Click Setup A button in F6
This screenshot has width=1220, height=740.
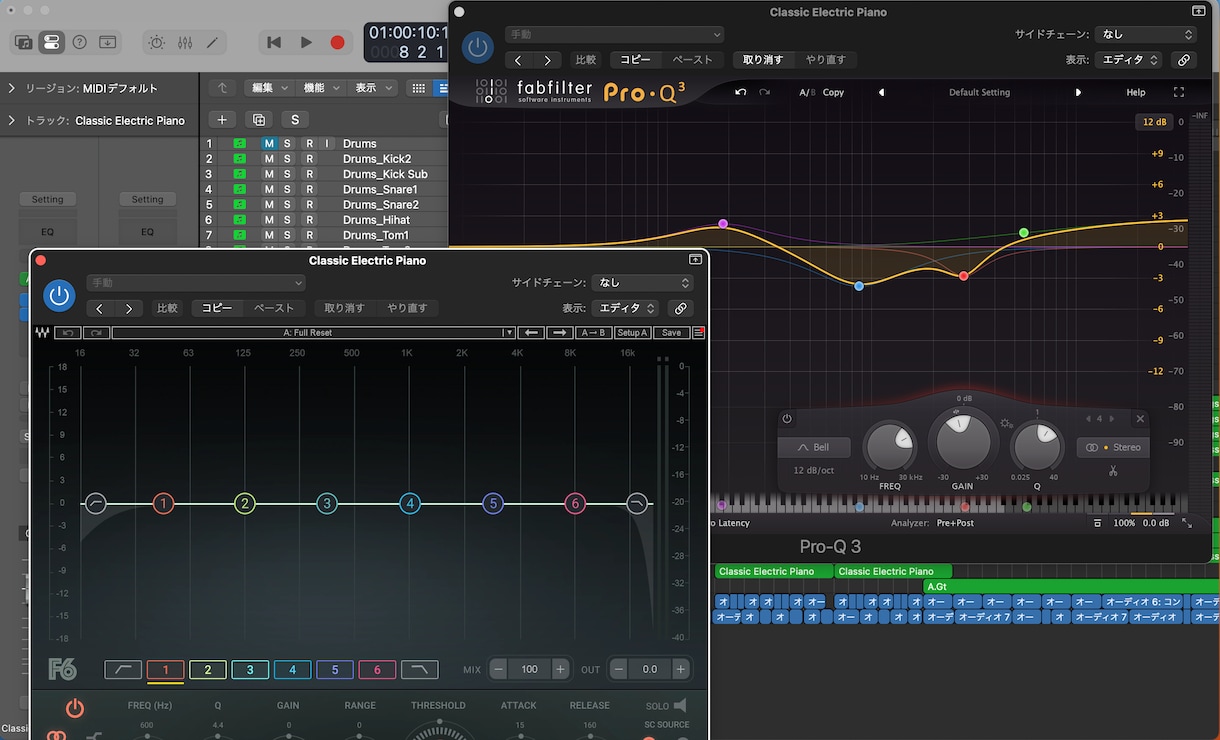(632, 333)
